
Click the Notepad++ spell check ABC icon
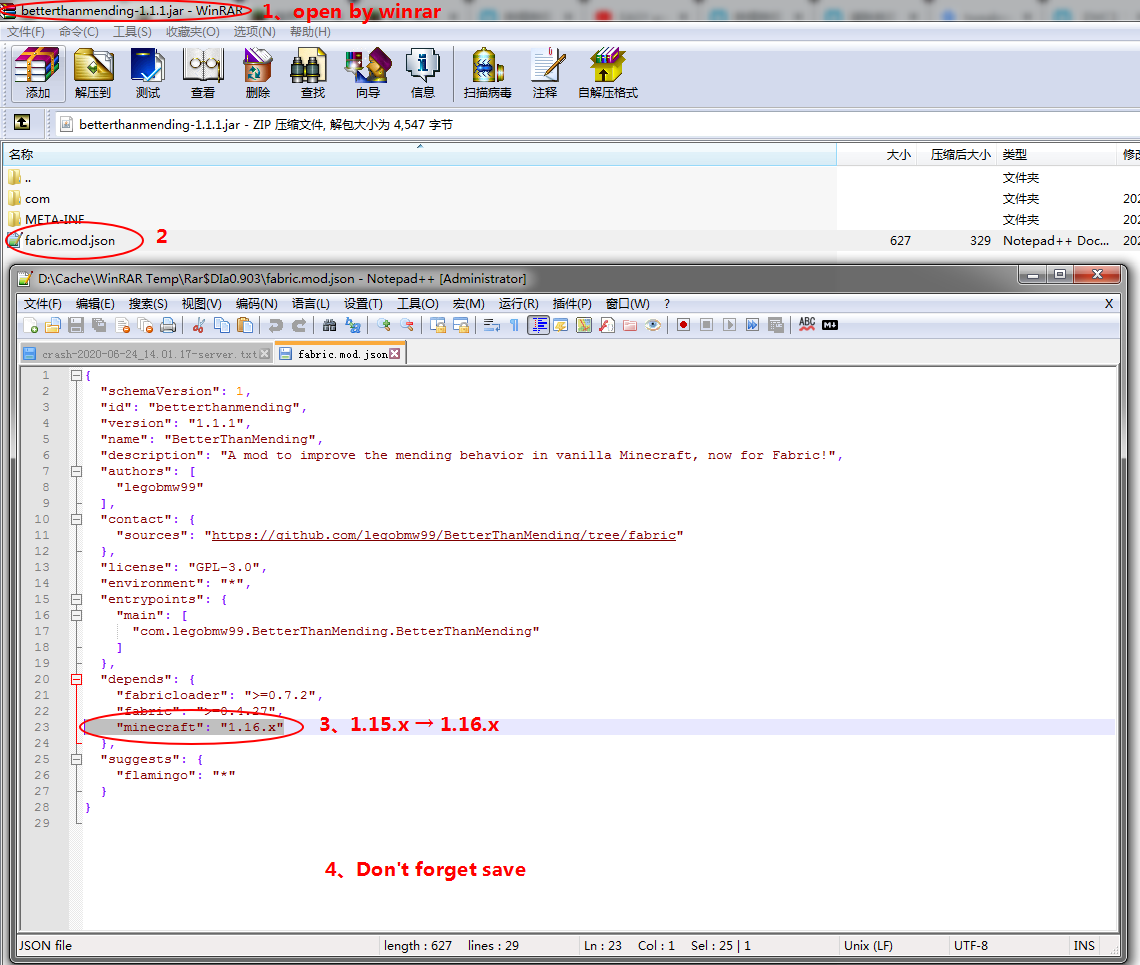click(x=807, y=325)
